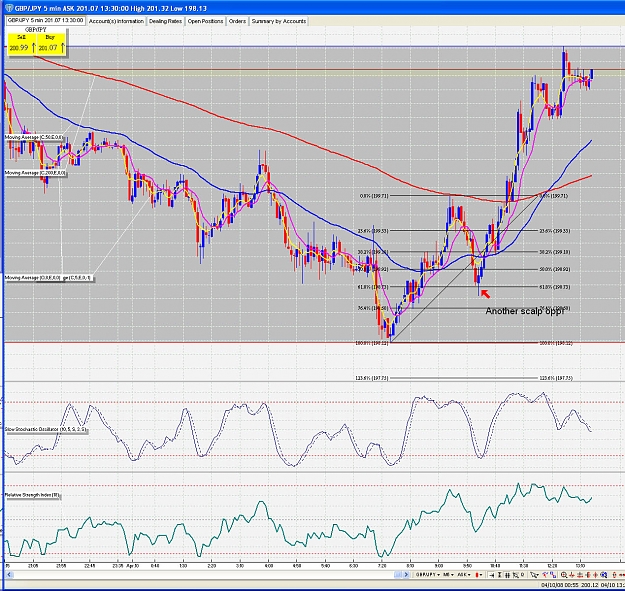
Task: Open the Dealing Rates tab
Action: pyautogui.click(x=165, y=21)
